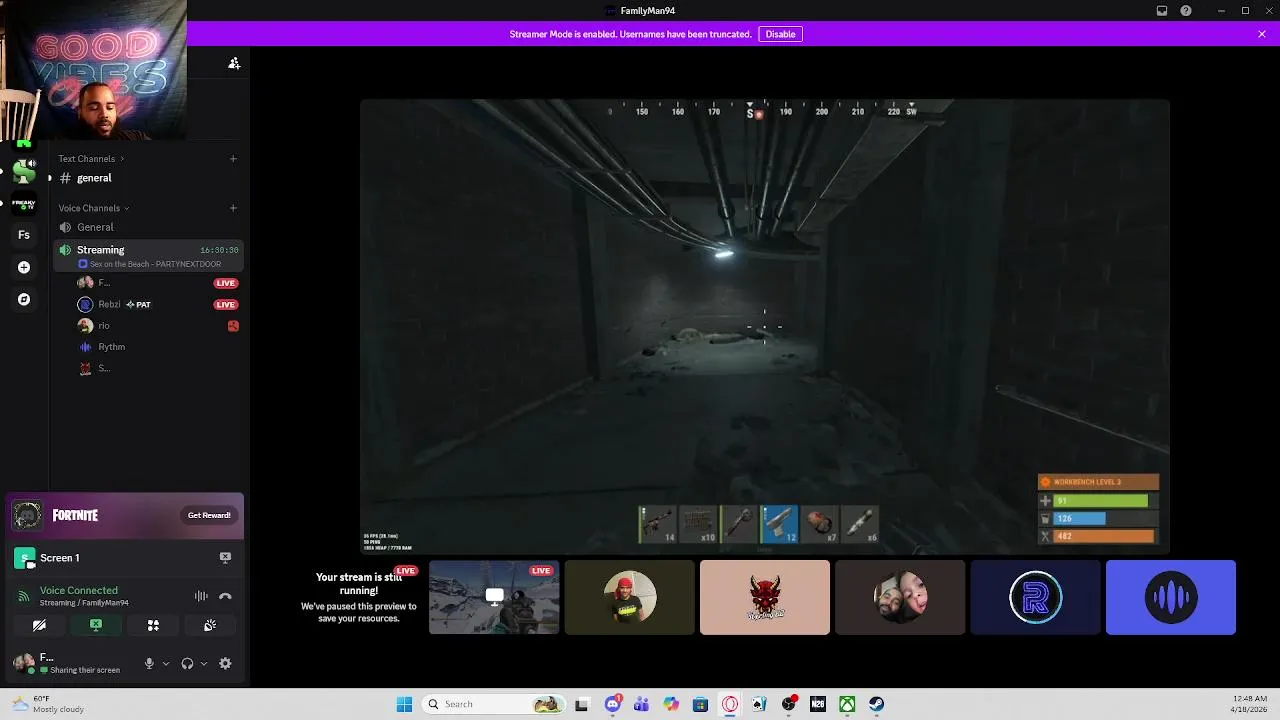Select the #general text channel

coord(148,178)
